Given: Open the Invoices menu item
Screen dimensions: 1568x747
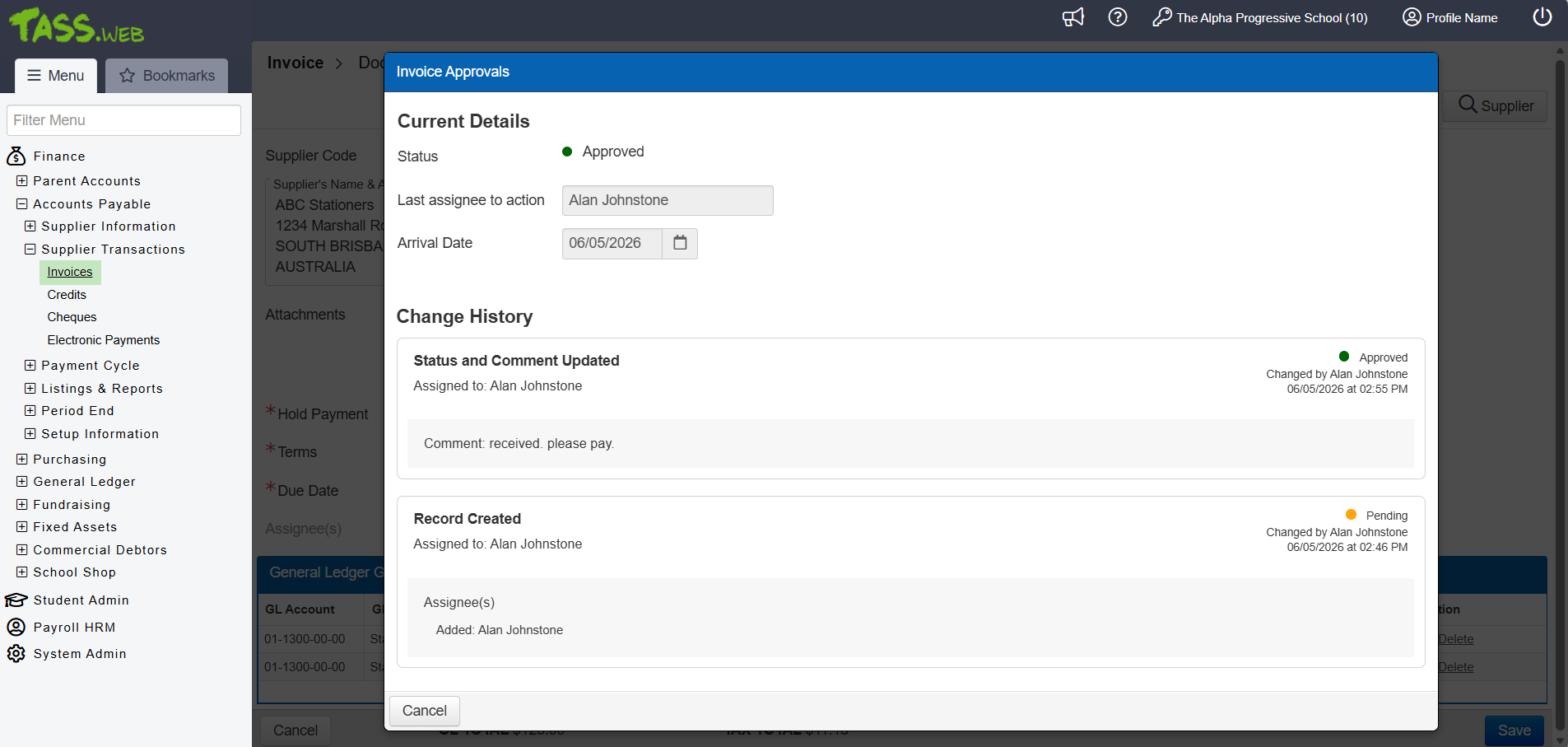Looking at the screenshot, I should (x=70, y=272).
